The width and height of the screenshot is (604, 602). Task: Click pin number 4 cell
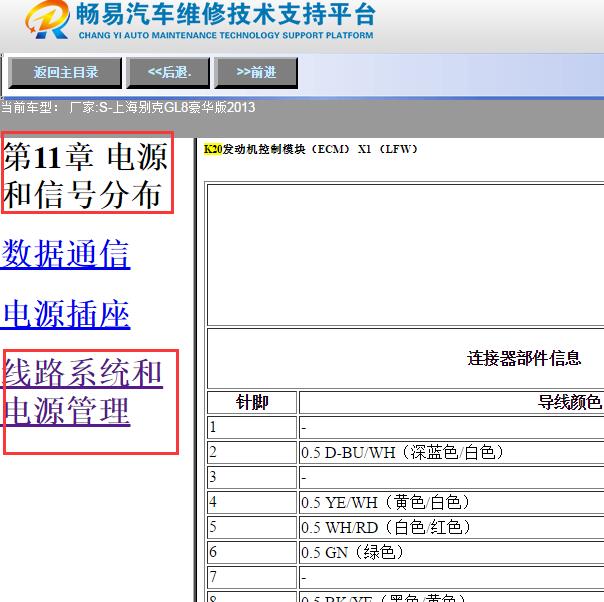tap(252, 502)
